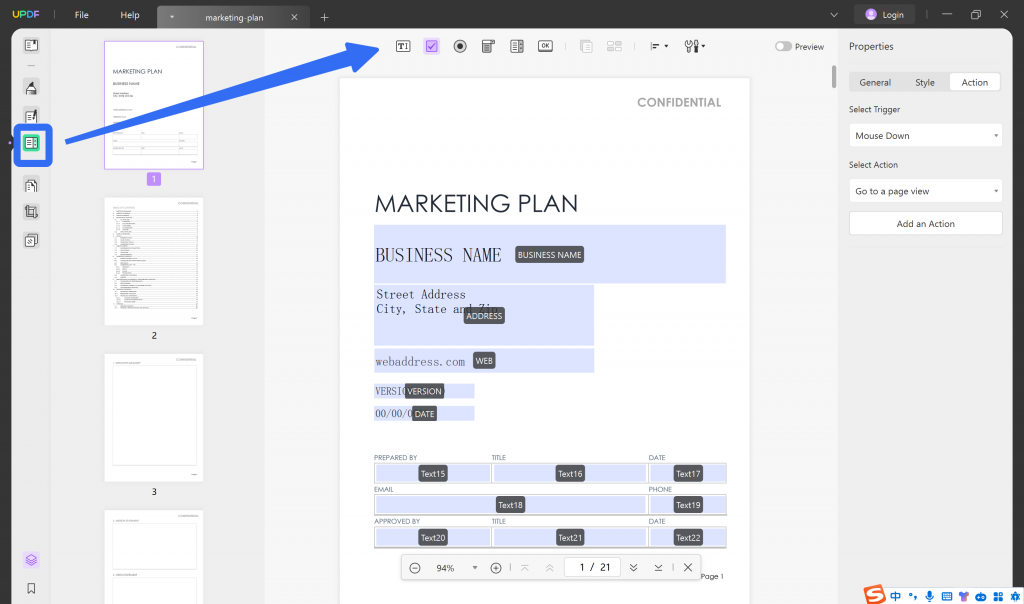Open the Edit PDF tool in the sidebar
The image size is (1024, 604).
click(x=31, y=116)
